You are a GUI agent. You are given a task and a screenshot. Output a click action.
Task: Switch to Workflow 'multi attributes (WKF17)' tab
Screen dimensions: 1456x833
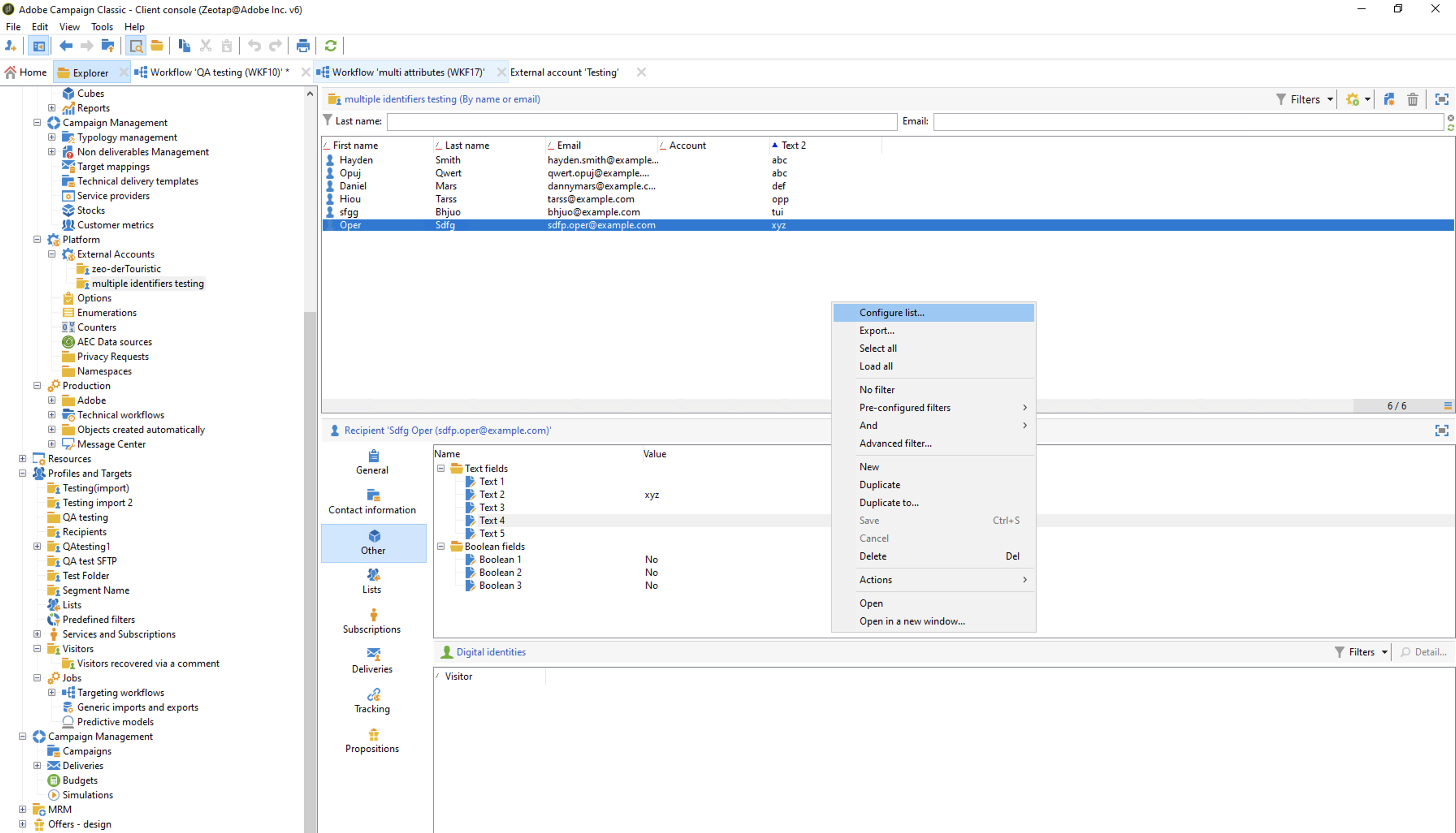pyautogui.click(x=407, y=73)
